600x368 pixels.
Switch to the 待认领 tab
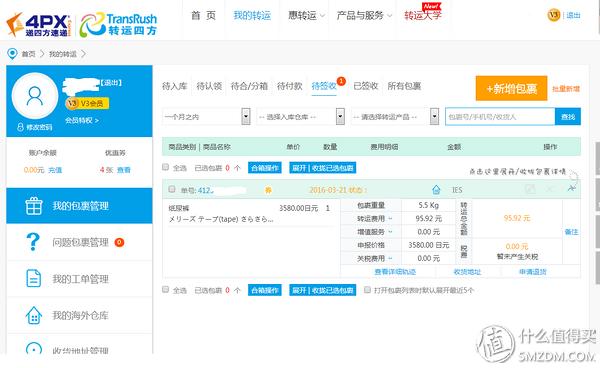click(209, 86)
